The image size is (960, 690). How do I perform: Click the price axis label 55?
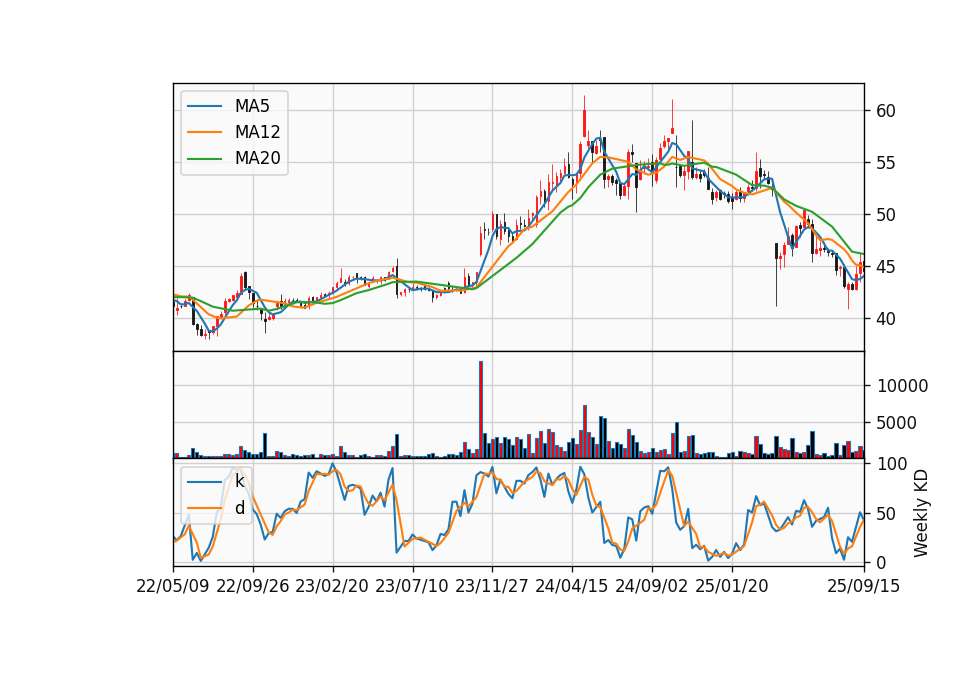[886, 163]
